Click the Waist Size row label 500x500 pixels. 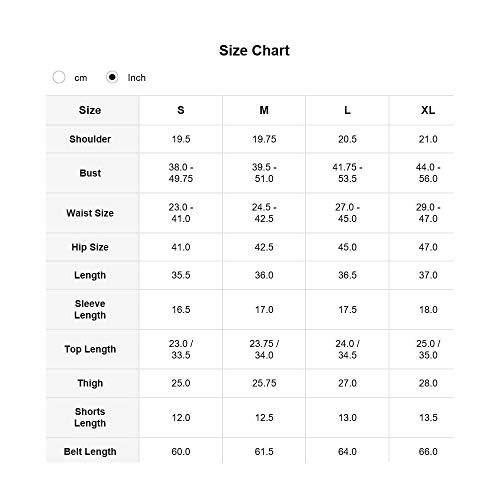coord(90,213)
